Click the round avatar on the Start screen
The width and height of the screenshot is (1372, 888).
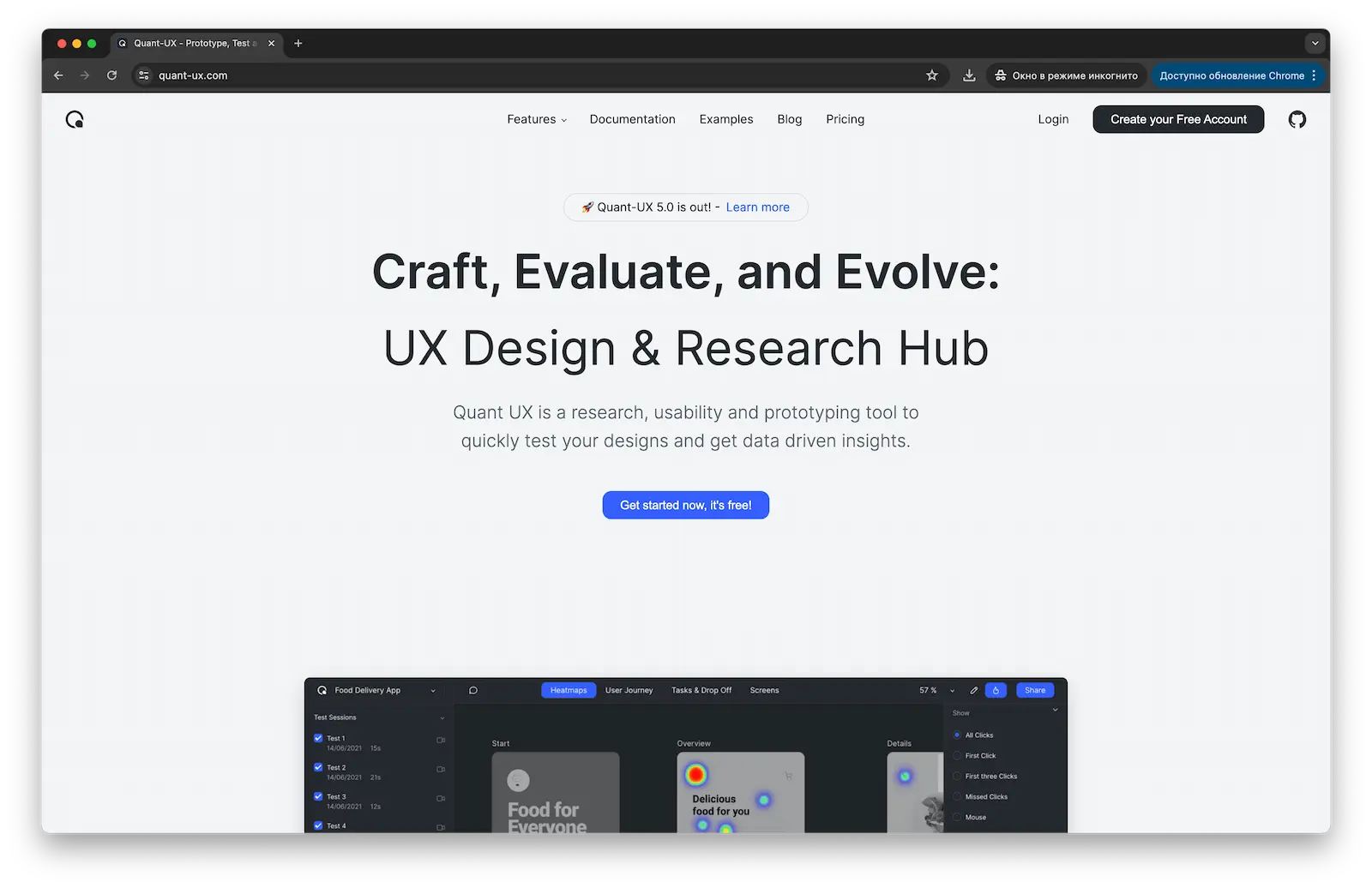pos(518,781)
